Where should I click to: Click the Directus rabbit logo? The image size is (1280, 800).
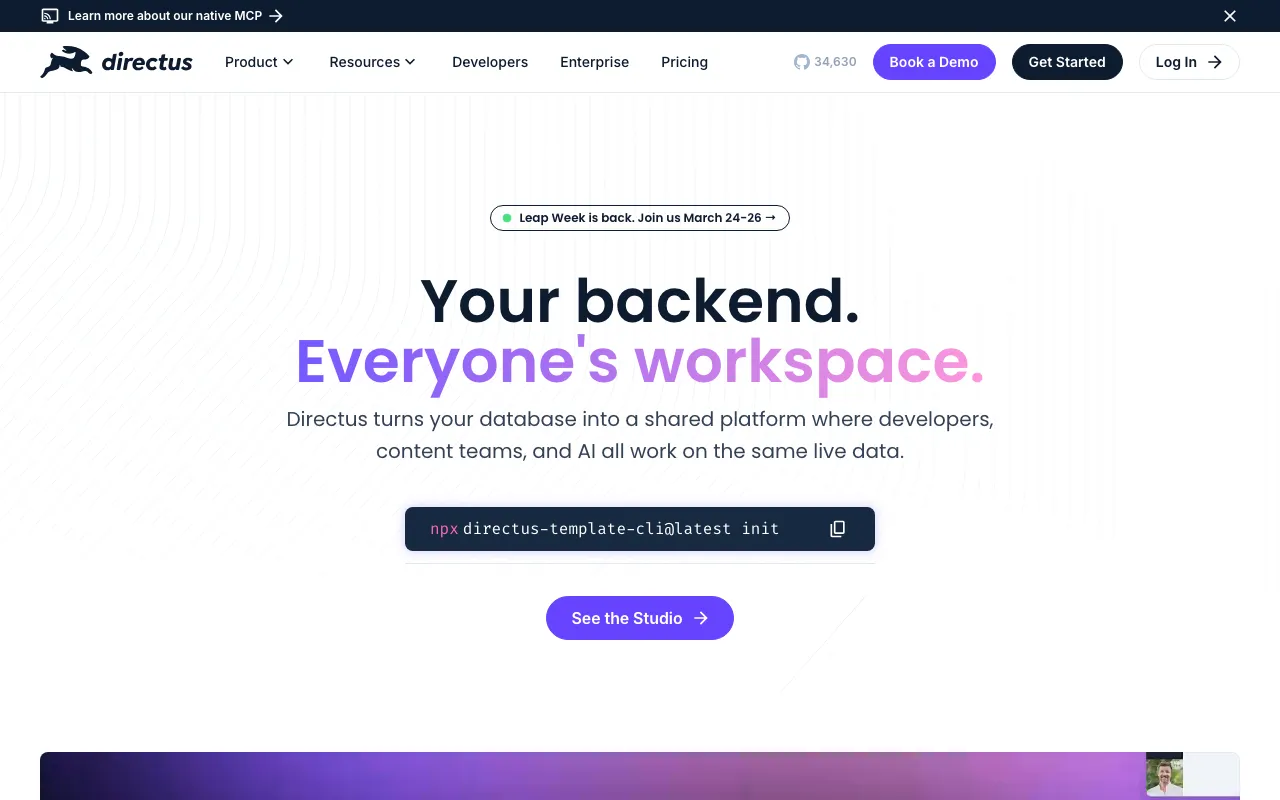[x=63, y=61]
